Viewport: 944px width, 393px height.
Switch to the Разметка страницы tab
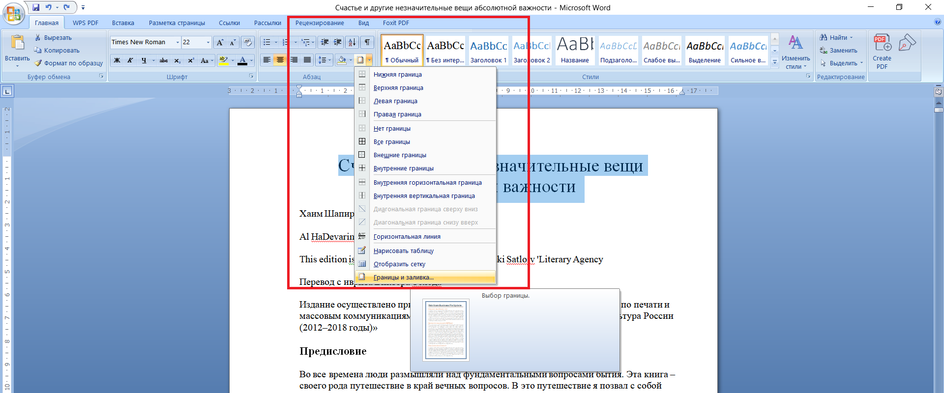tap(176, 23)
